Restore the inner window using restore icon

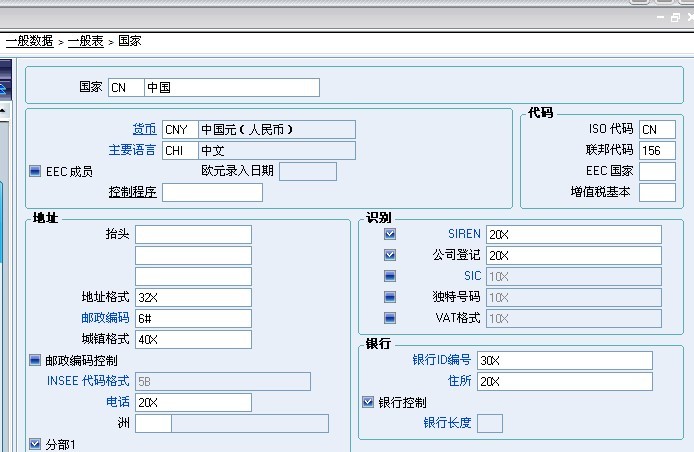point(676,18)
